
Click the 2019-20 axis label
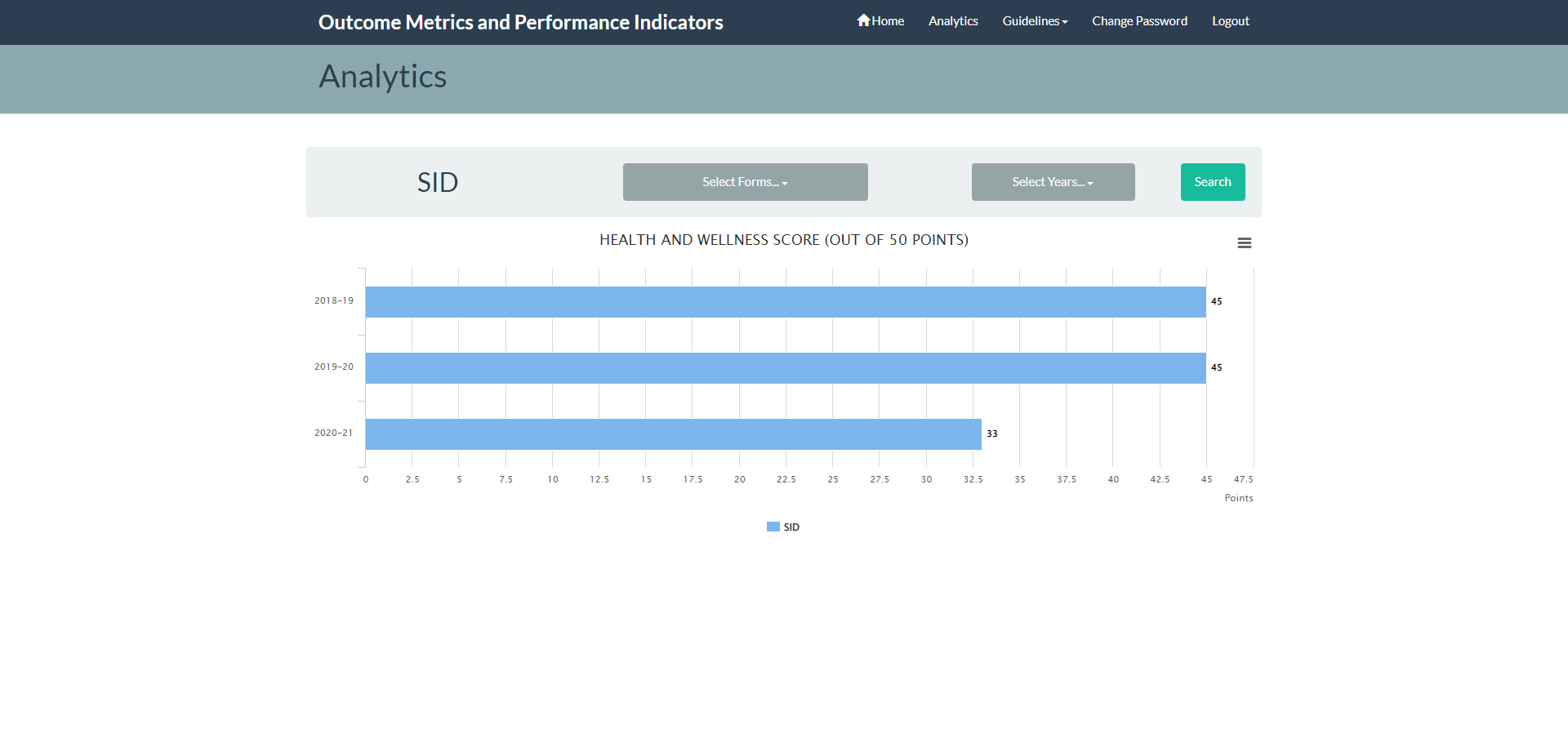(334, 367)
